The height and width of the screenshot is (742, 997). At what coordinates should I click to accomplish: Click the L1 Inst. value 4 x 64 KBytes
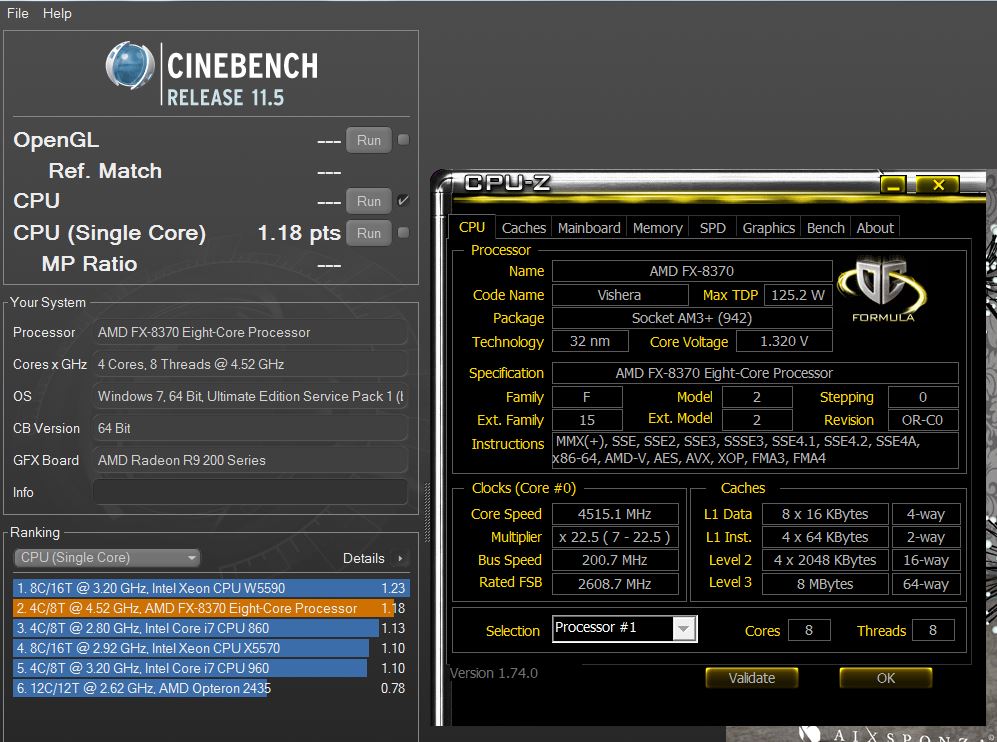coord(825,537)
